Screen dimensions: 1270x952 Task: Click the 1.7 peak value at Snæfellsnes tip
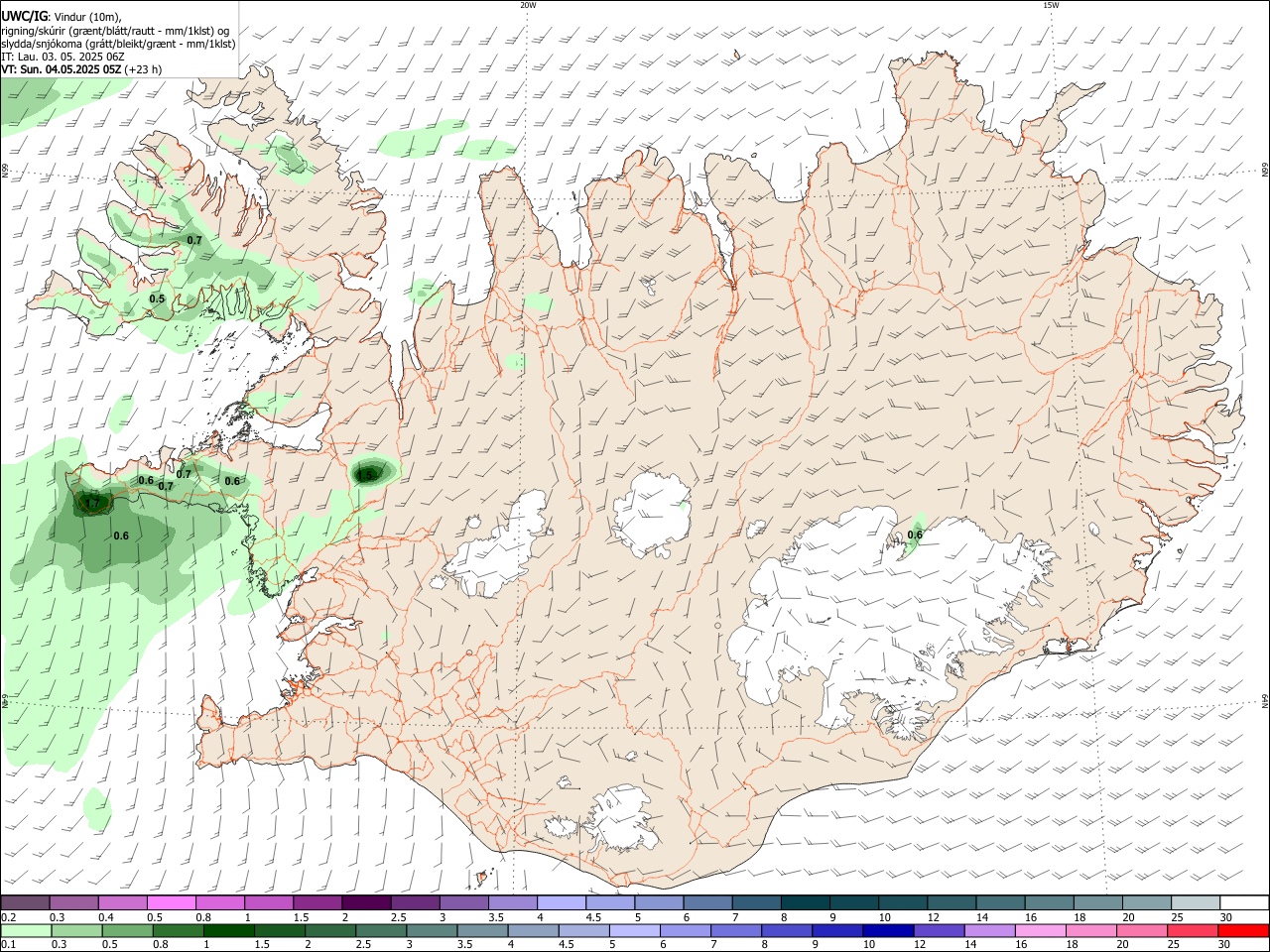point(93,504)
